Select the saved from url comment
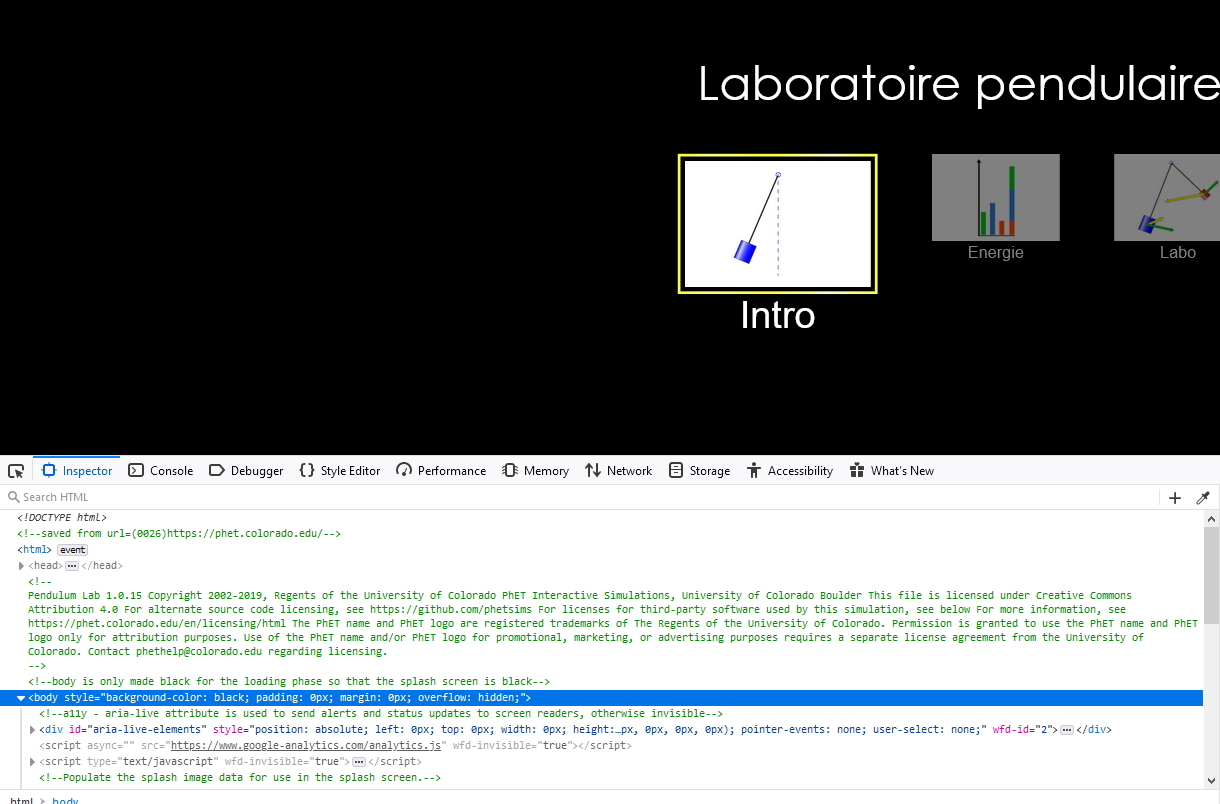The image size is (1220, 804). click(x=179, y=534)
